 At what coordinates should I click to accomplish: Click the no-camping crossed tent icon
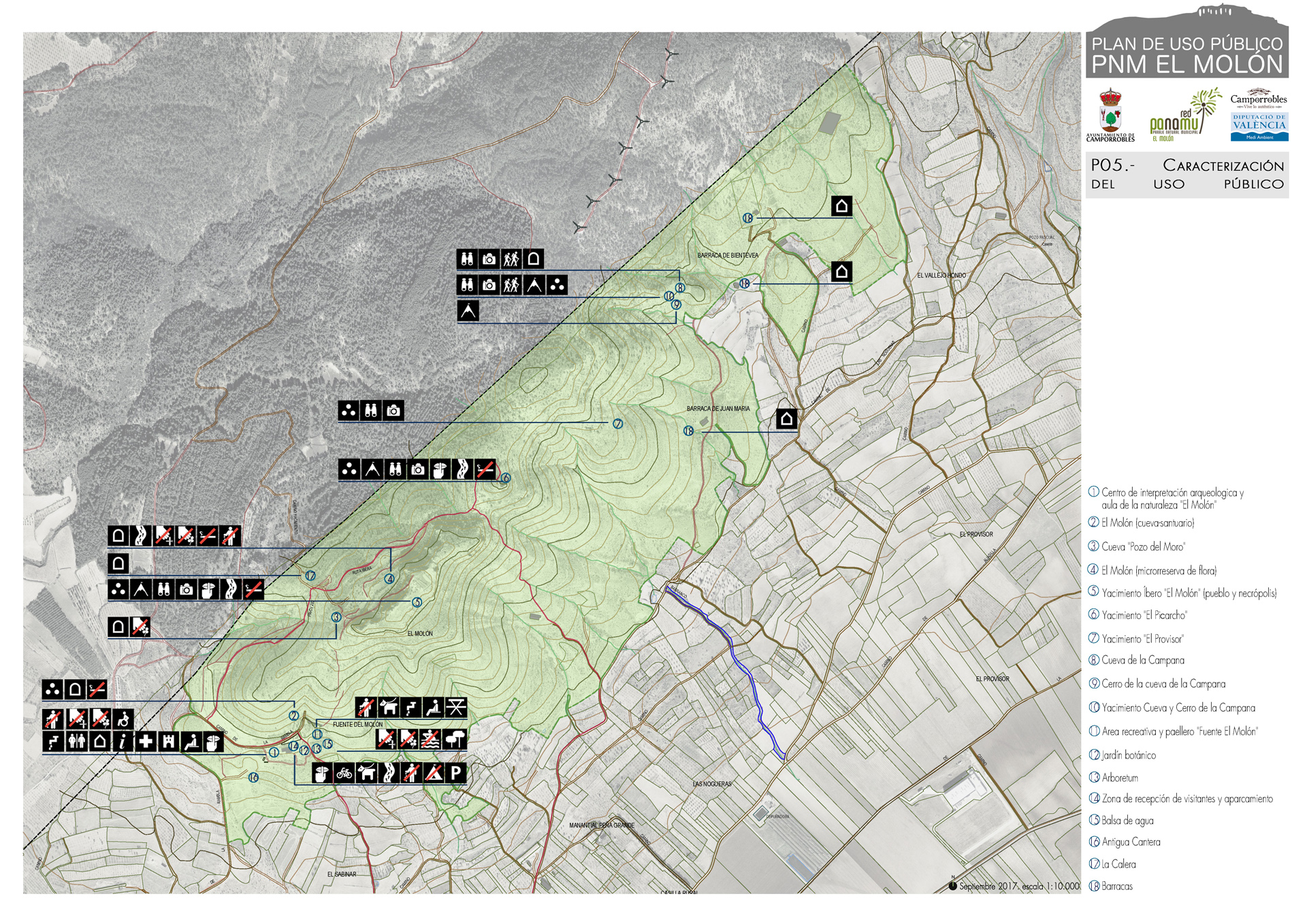434,772
